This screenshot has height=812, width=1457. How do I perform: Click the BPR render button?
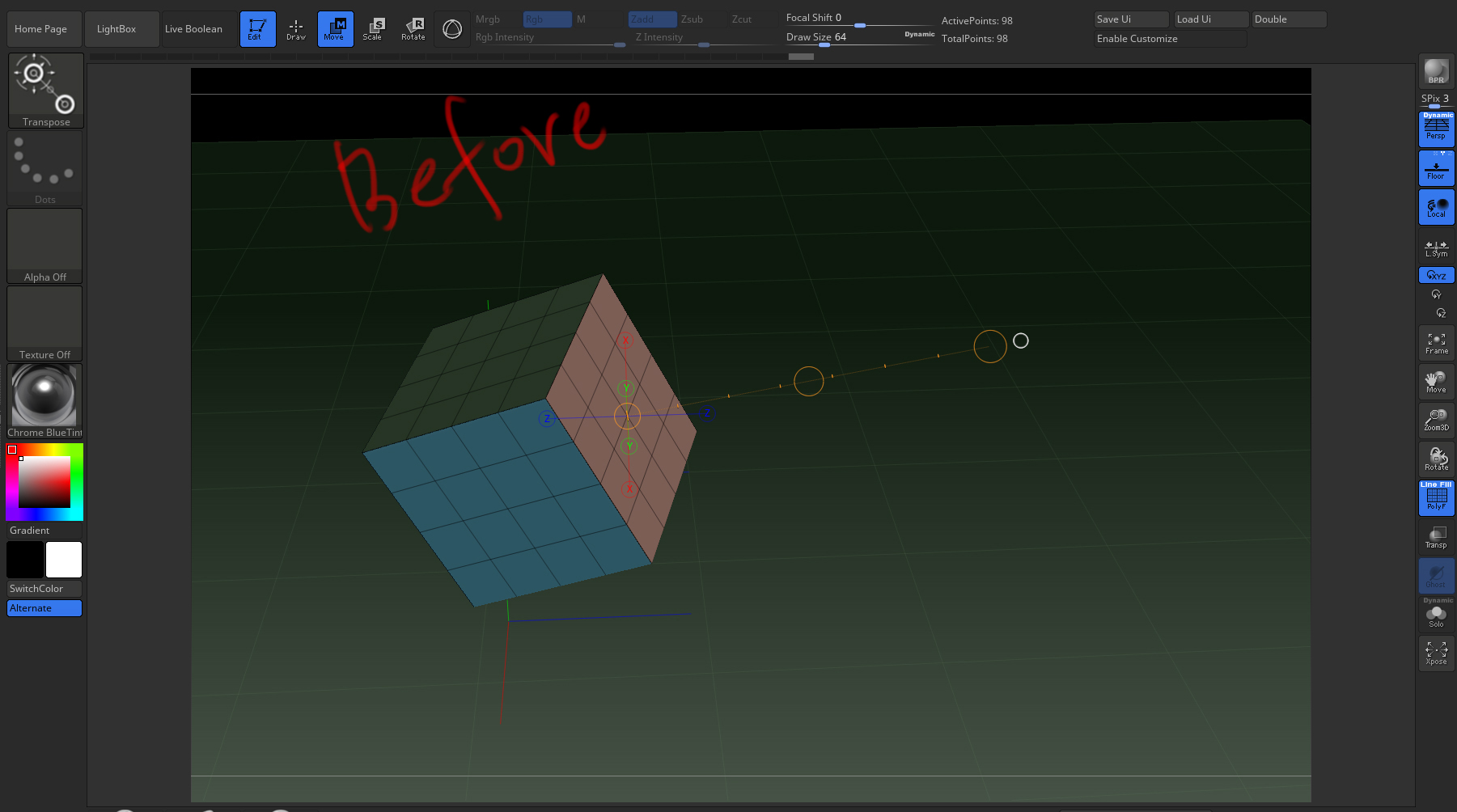tap(1436, 71)
